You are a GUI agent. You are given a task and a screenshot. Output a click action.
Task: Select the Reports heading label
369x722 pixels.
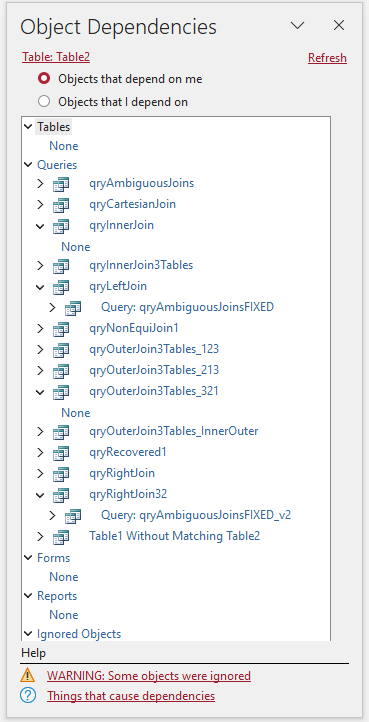pos(57,596)
